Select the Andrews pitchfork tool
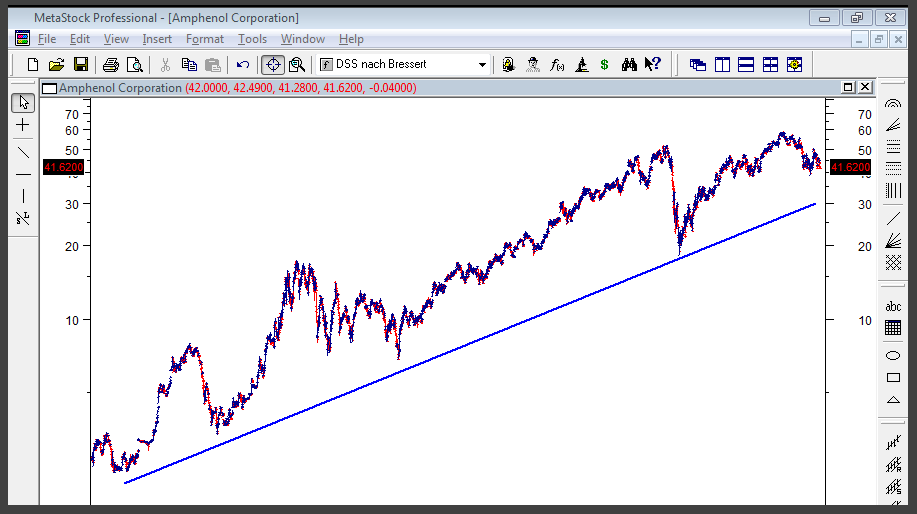917x514 pixels. coord(893,443)
